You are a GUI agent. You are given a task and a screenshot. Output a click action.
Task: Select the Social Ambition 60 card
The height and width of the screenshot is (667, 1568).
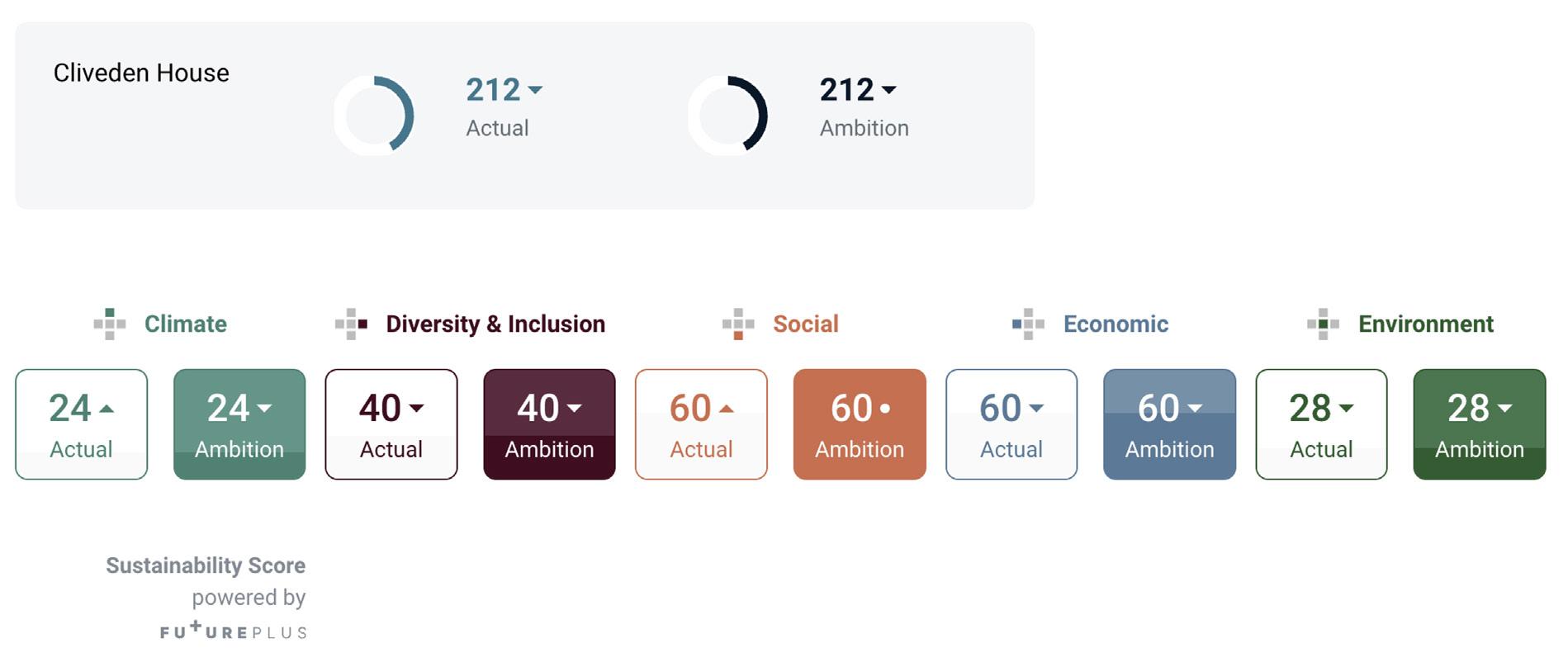(x=859, y=424)
